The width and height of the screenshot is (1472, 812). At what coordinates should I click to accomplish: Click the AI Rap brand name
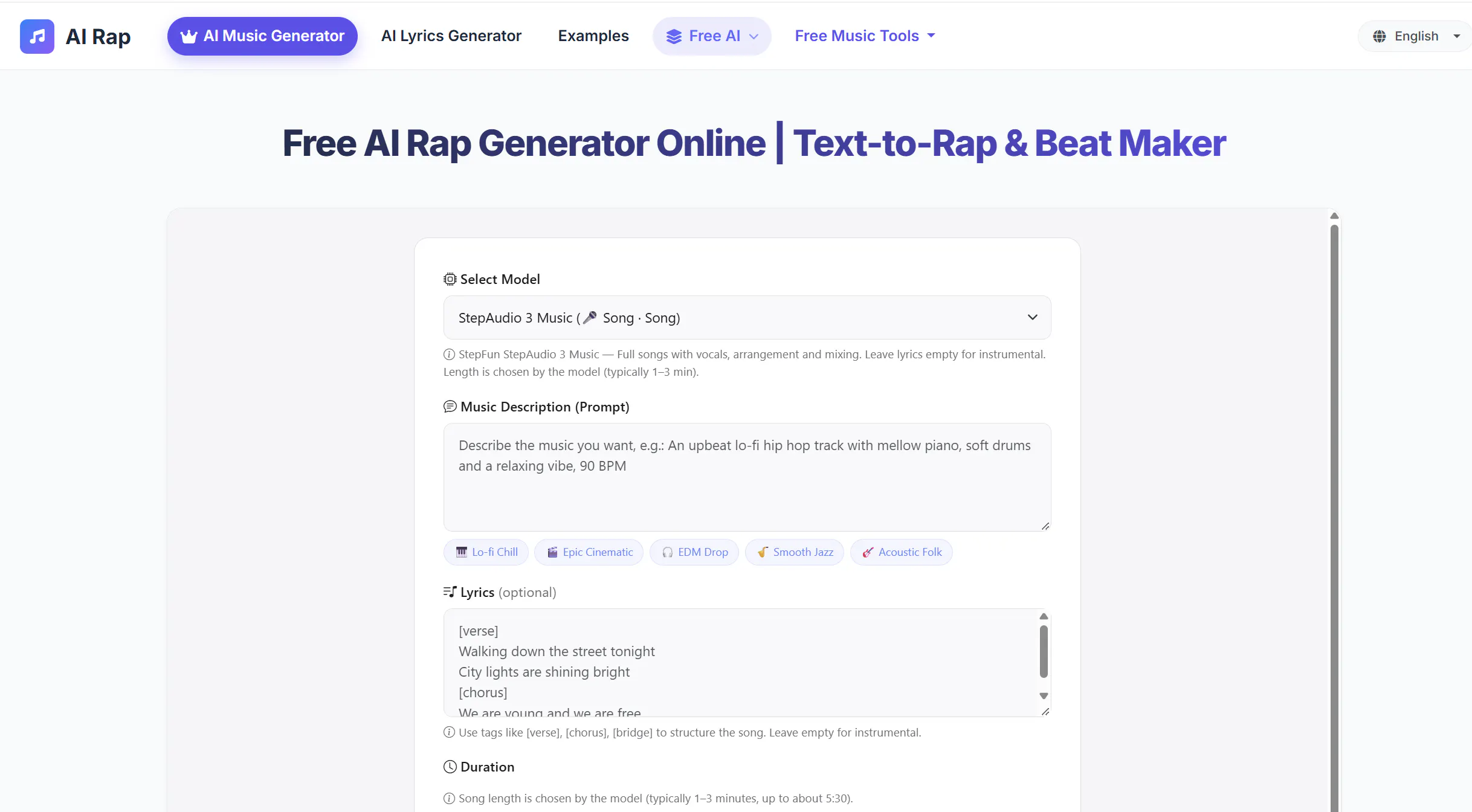pyautogui.click(x=98, y=36)
